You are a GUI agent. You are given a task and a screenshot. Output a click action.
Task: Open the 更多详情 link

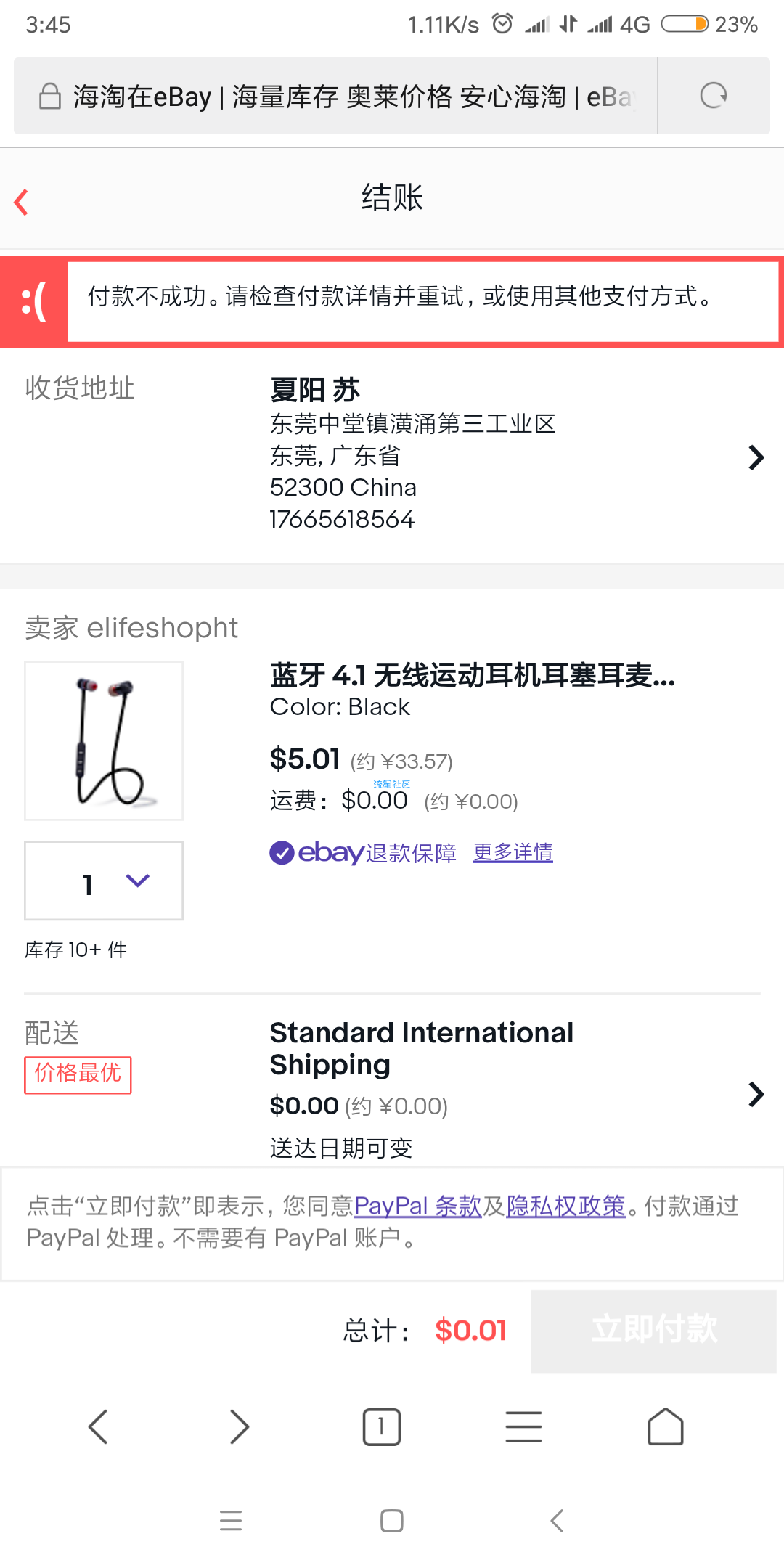tap(513, 852)
